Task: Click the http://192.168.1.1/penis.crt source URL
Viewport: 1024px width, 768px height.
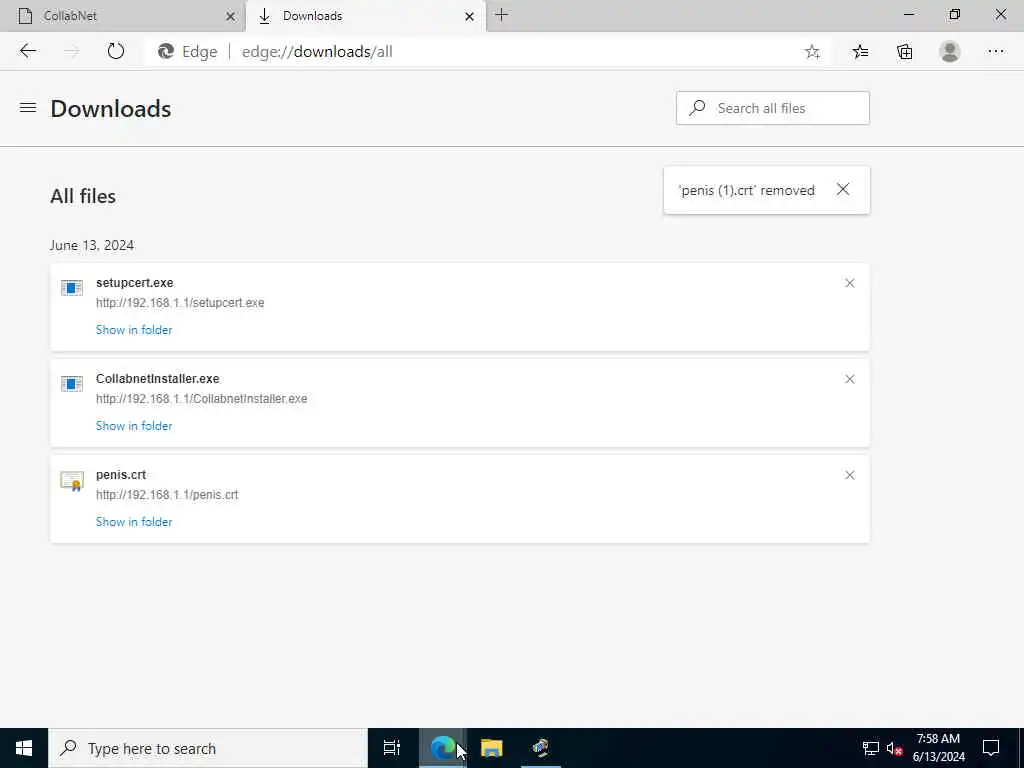Action: click(x=167, y=495)
